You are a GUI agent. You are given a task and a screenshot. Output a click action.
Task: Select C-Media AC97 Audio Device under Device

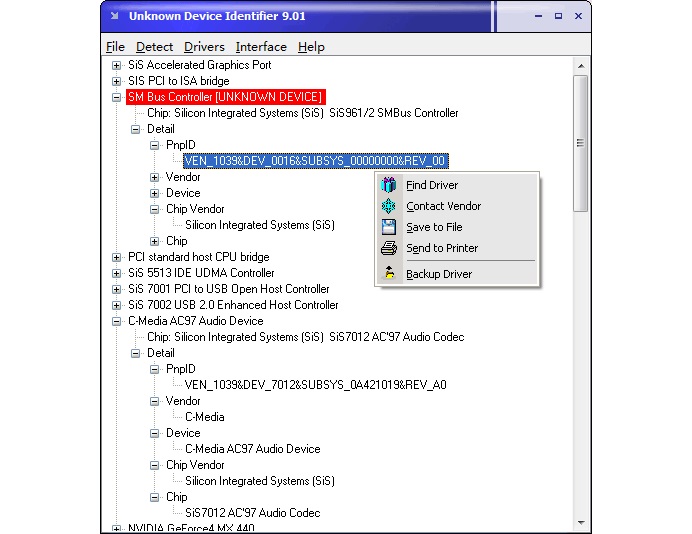coord(252,449)
